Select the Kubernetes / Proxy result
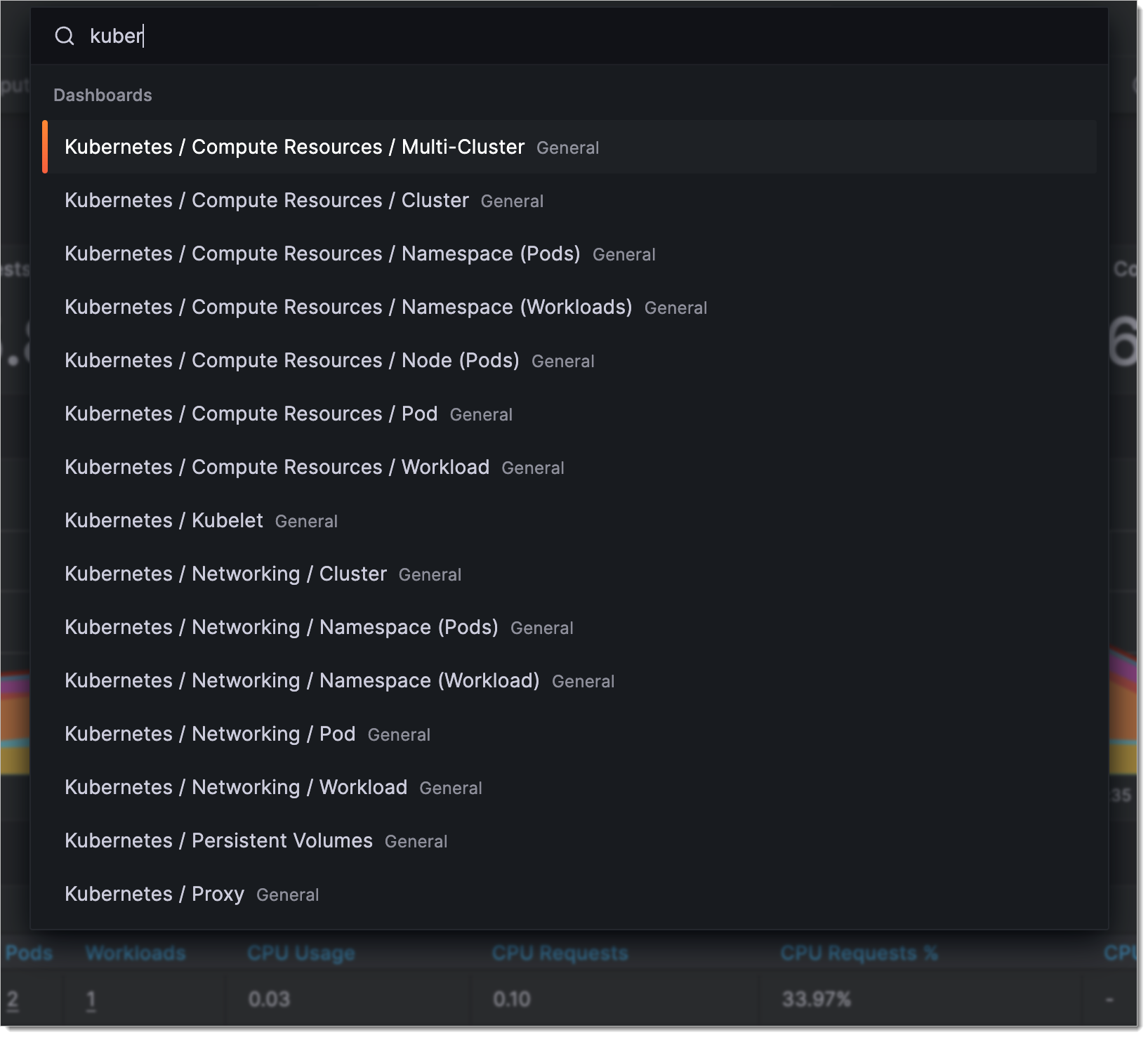Screen dimensions: 1148x1037 tap(569, 894)
